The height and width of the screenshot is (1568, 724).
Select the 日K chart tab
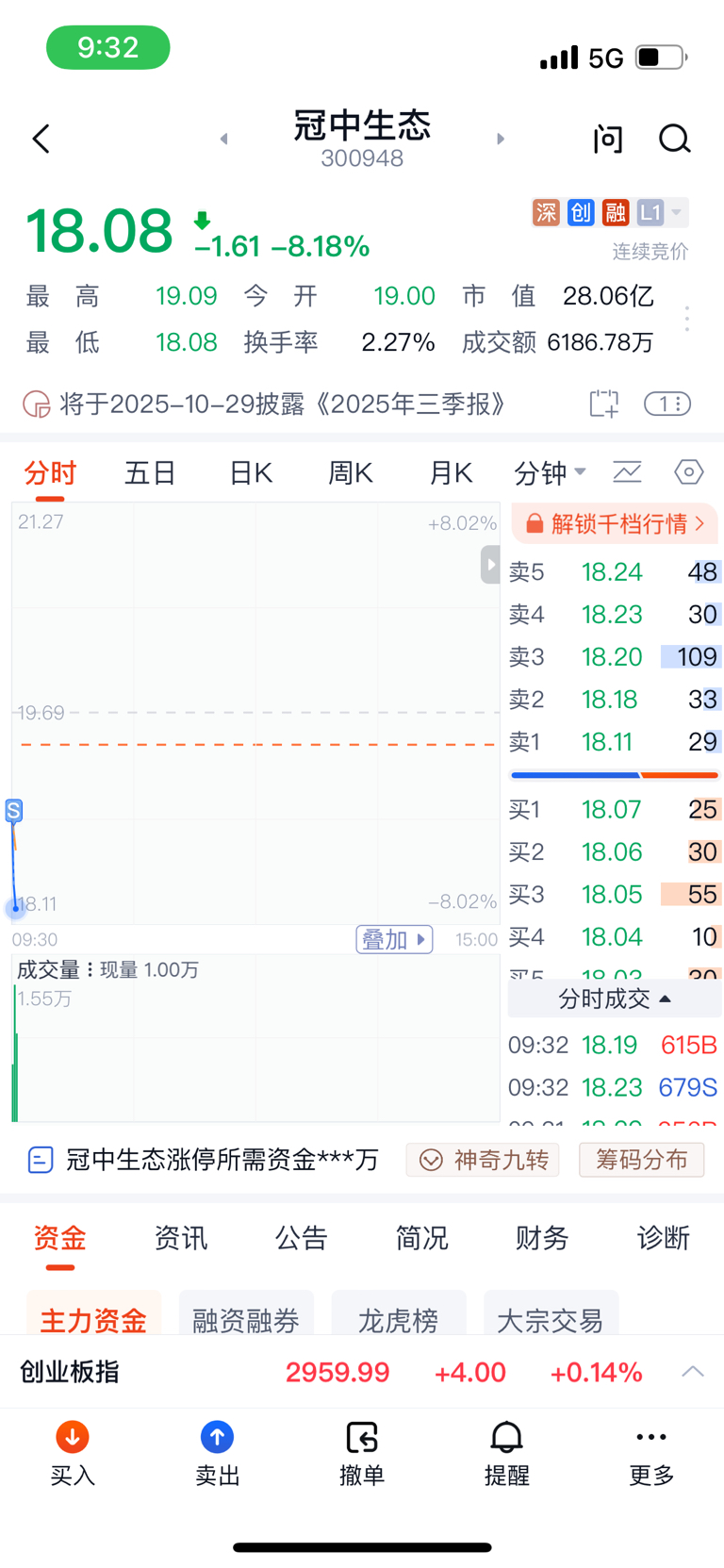(x=251, y=472)
